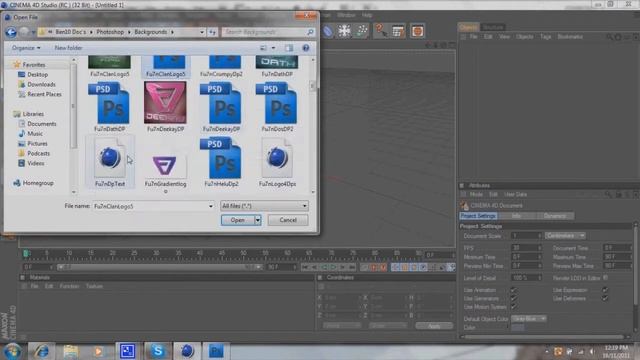Select the FuZnDosDP2 PSD file
Screen dimensions: 640x360
point(277,103)
